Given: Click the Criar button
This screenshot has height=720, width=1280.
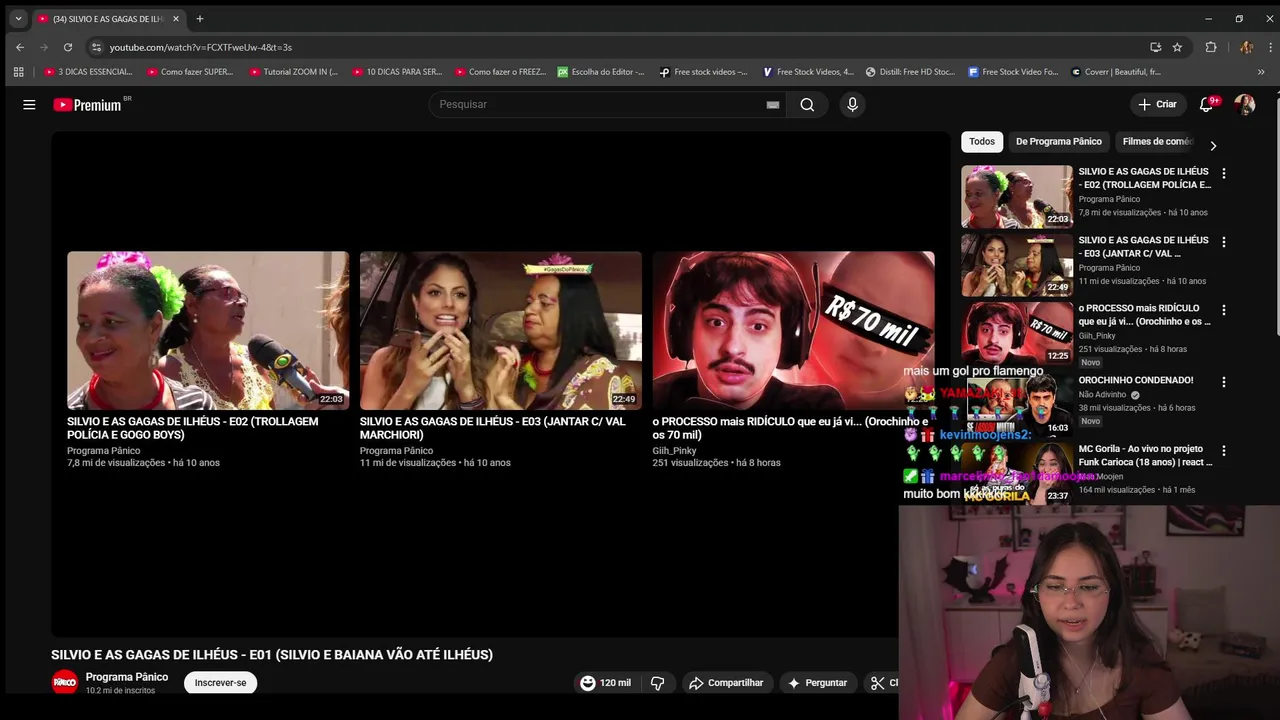Looking at the screenshot, I should [x=1157, y=104].
